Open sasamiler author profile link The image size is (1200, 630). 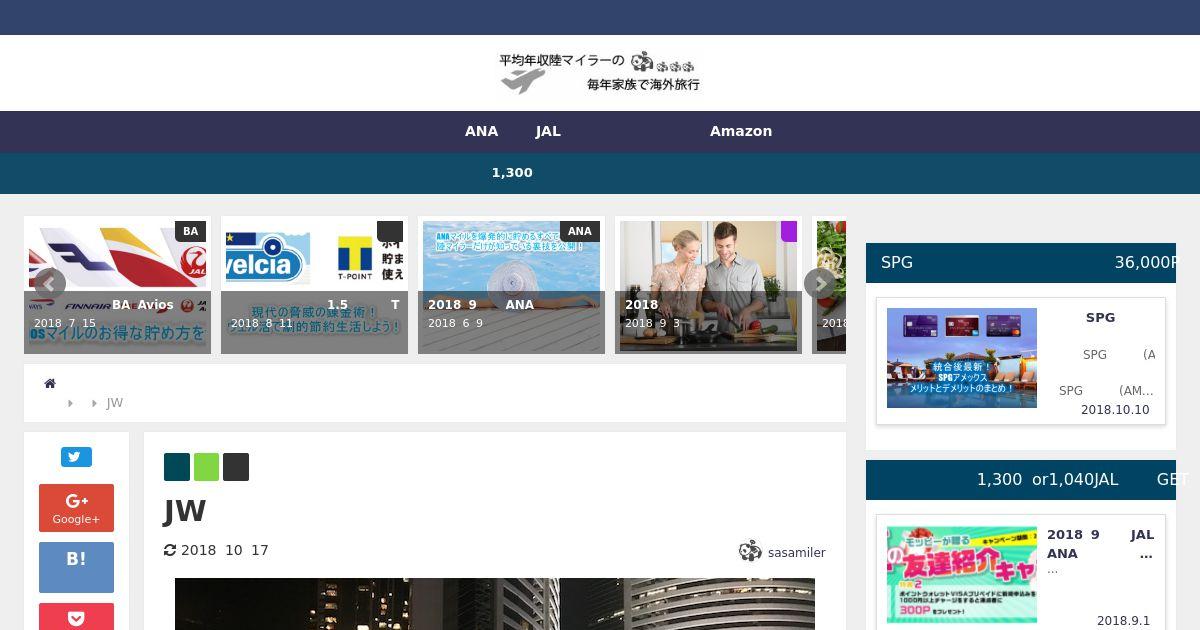click(797, 552)
